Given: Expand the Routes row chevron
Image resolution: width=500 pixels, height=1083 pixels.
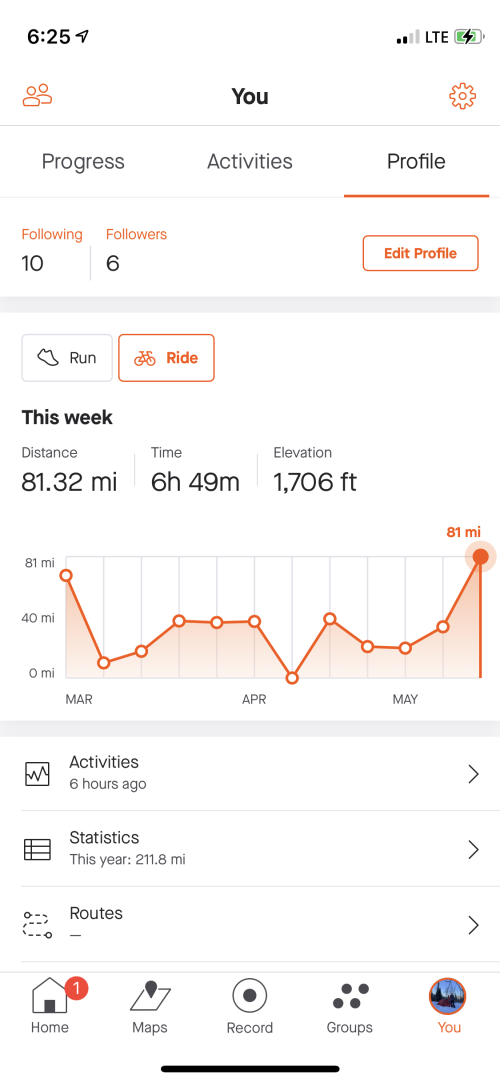Looking at the screenshot, I should point(473,925).
